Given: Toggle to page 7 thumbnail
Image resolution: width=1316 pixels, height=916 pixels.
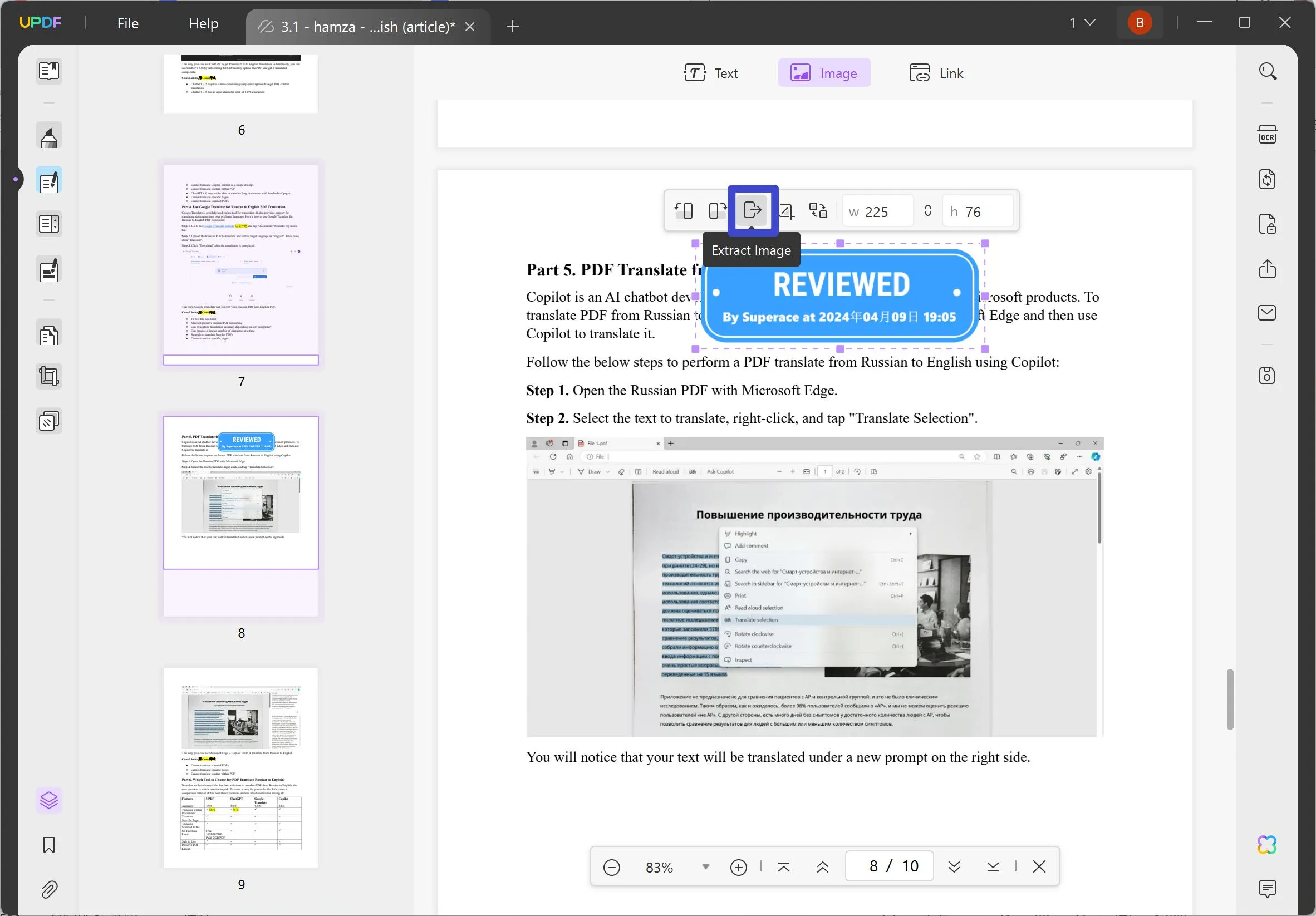Looking at the screenshot, I should (241, 265).
